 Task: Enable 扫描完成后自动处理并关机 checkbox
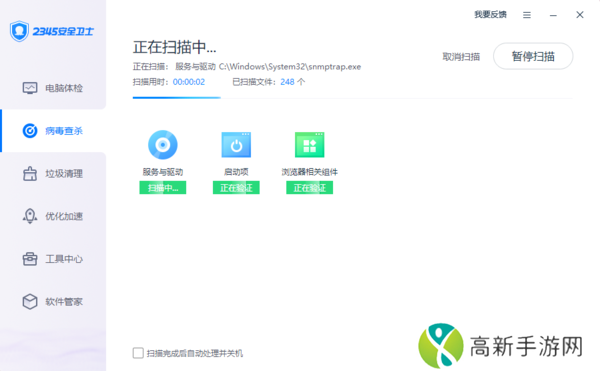coord(138,353)
